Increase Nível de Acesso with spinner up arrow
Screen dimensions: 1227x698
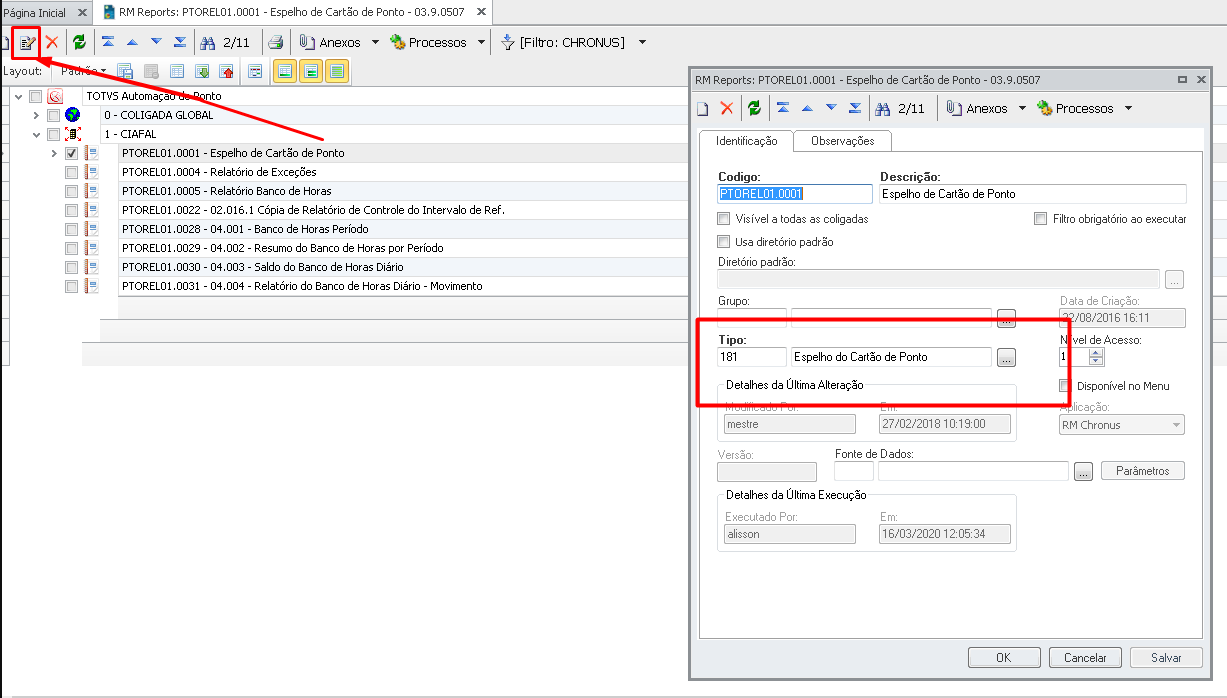pyautogui.click(x=1097, y=352)
